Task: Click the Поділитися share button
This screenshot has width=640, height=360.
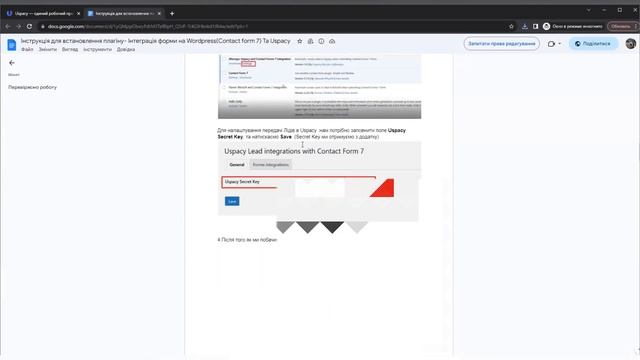Action: [x=593, y=44]
